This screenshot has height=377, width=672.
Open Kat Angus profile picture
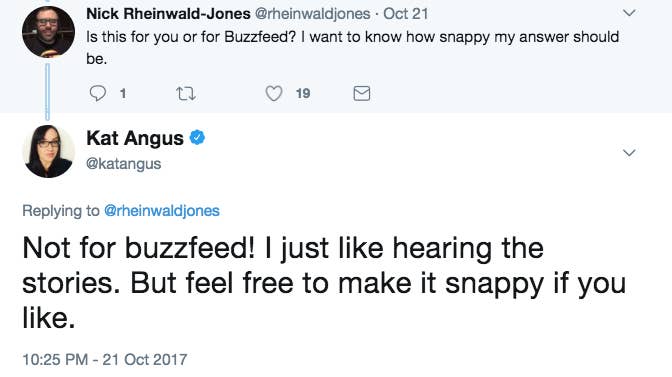tap(48, 151)
